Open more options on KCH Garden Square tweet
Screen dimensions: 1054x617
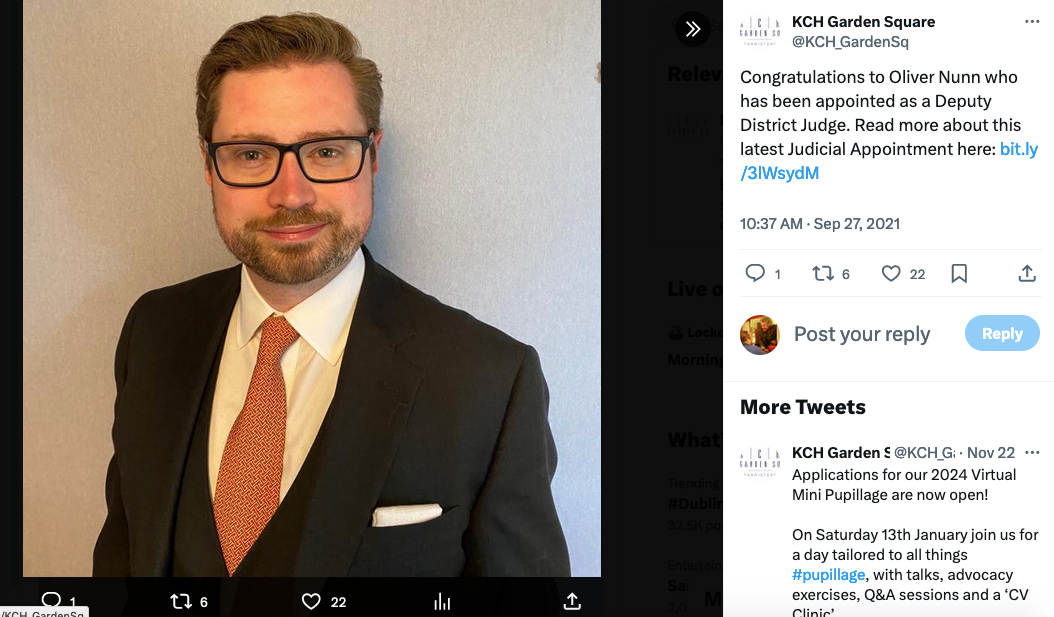pos(1032,22)
